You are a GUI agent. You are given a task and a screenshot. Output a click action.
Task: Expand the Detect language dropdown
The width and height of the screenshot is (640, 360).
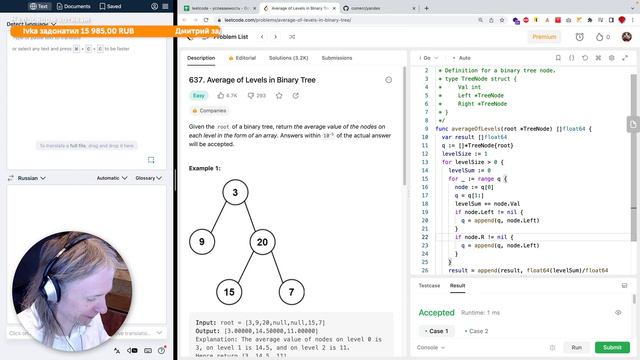coord(31,24)
